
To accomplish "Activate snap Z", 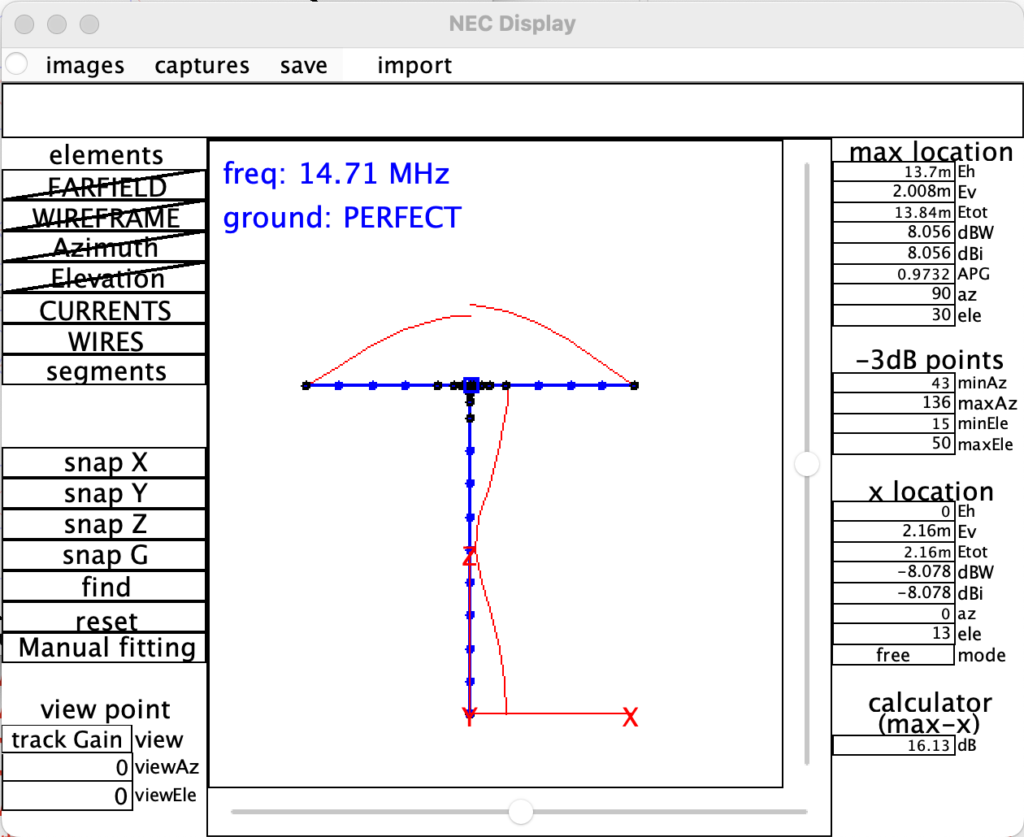I will tap(104, 523).
